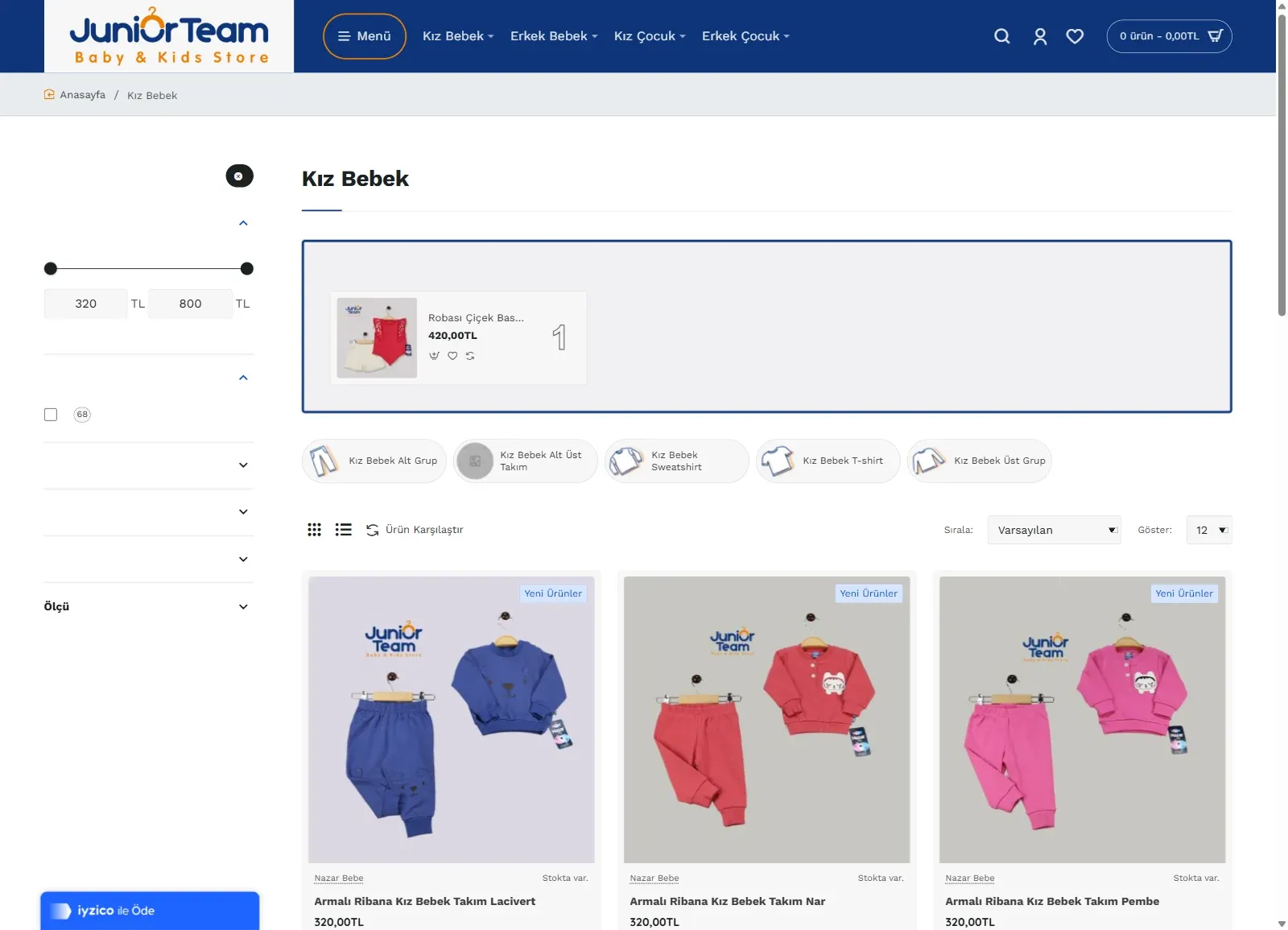This screenshot has height=930, width=1288.
Task: Open Kız Bebek Sweatshirt category icon
Action: (x=626, y=461)
